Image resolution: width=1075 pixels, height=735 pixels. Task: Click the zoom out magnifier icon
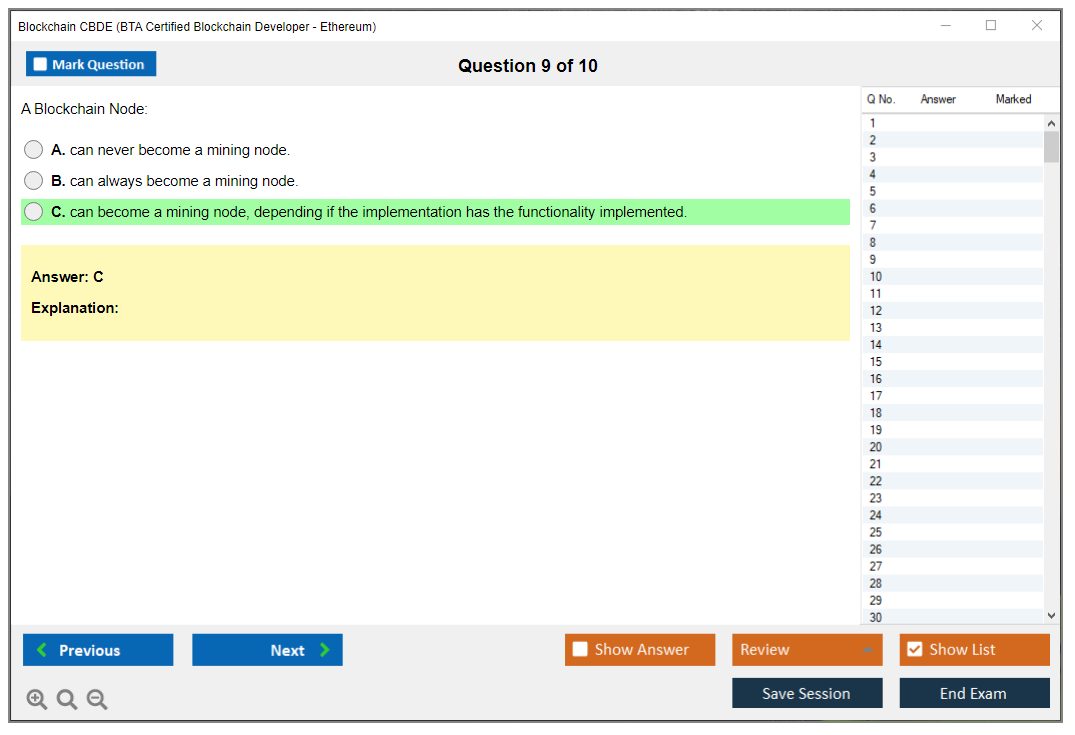(97, 700)
